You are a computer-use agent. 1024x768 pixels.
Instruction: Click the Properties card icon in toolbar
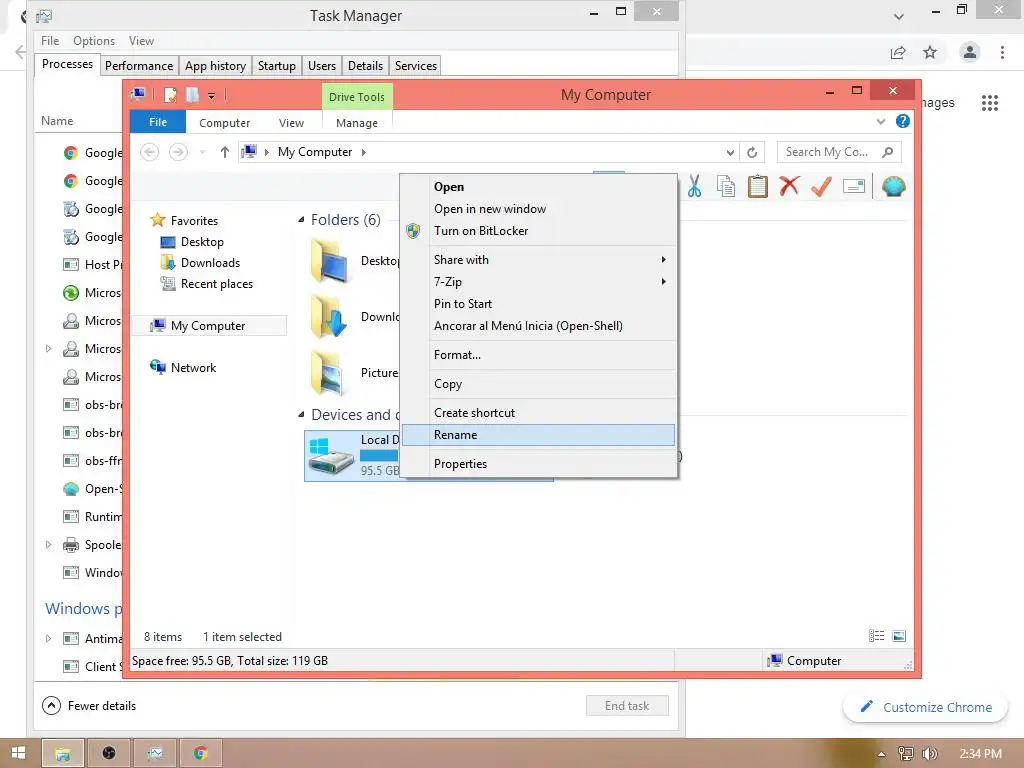[x=854, y=187]
